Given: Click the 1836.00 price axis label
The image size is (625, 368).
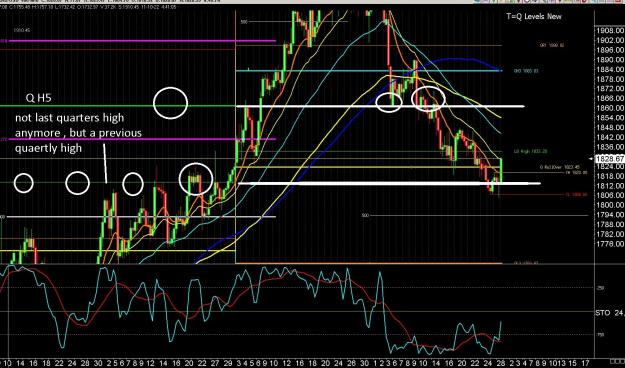Looking at the screenshot, I should [x=610, y=147].
